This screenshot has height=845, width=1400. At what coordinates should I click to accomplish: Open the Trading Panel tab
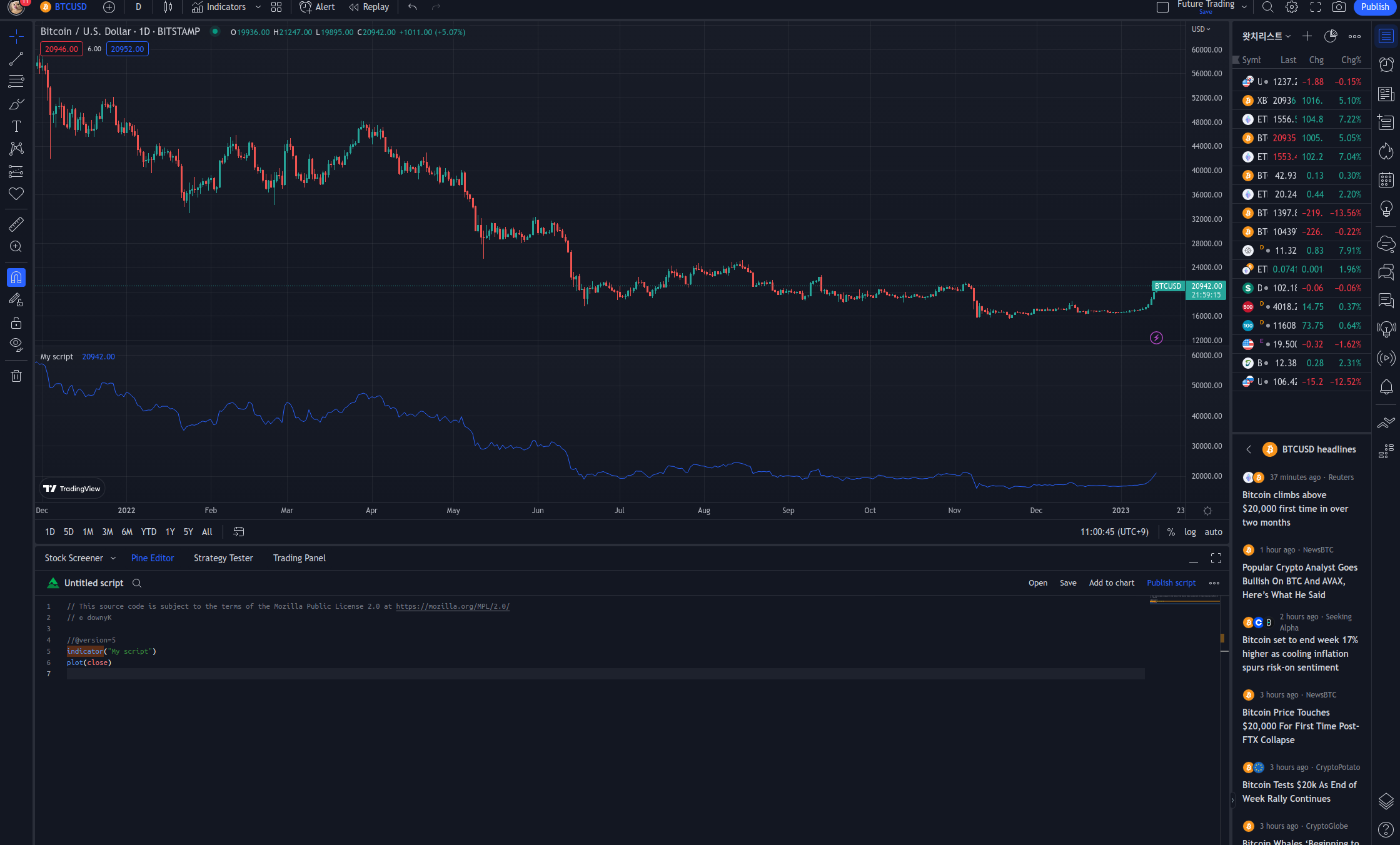click(x=299, y=558)
